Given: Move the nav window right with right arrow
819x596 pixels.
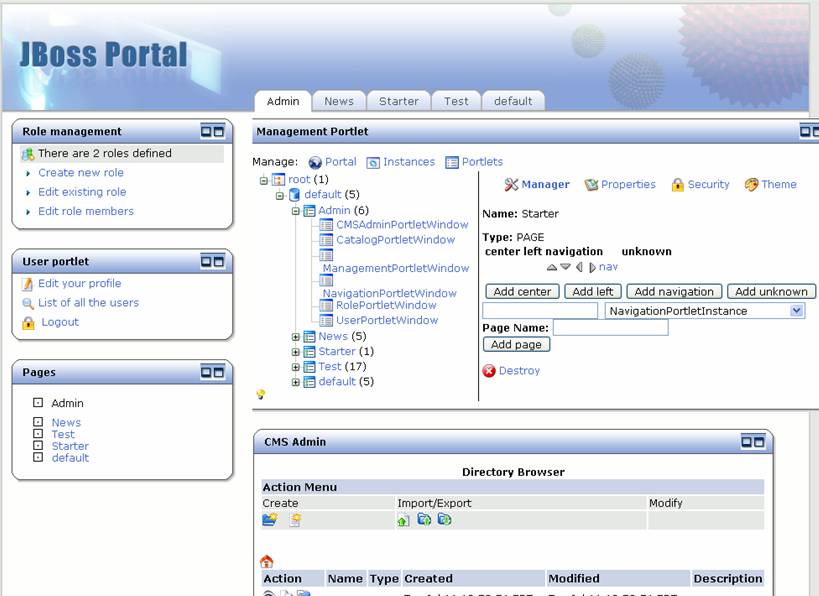Looking at the screenshot, I should 592,267.
